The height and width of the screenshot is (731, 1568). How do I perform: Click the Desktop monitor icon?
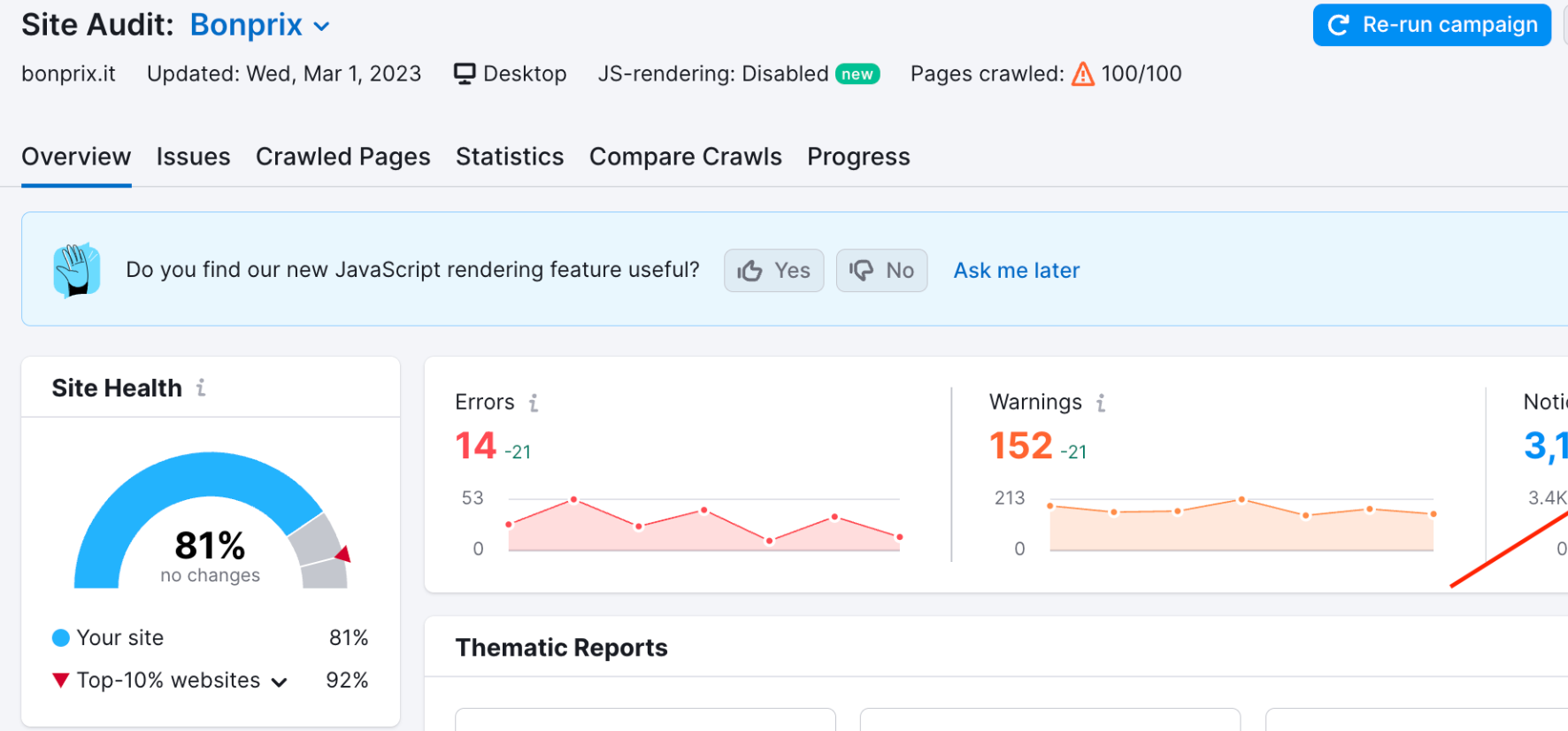[x=465, y=73]
